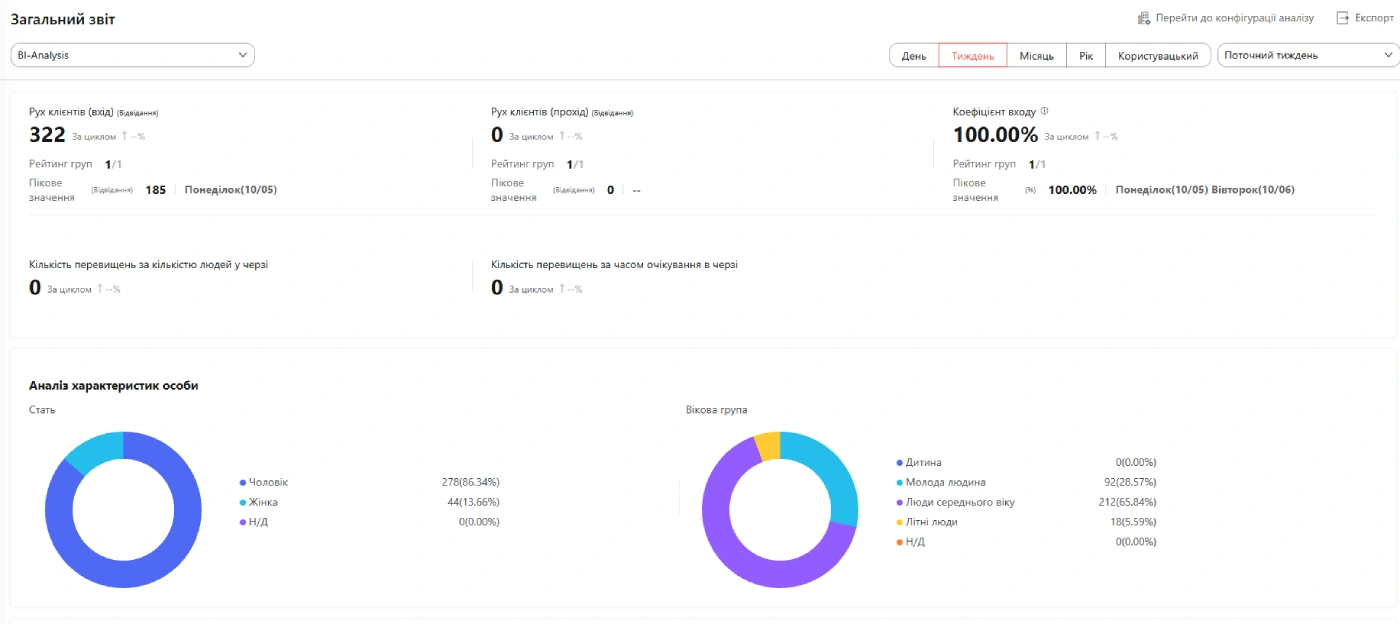Click the Дитина legend dot

[x=900, y=463]
